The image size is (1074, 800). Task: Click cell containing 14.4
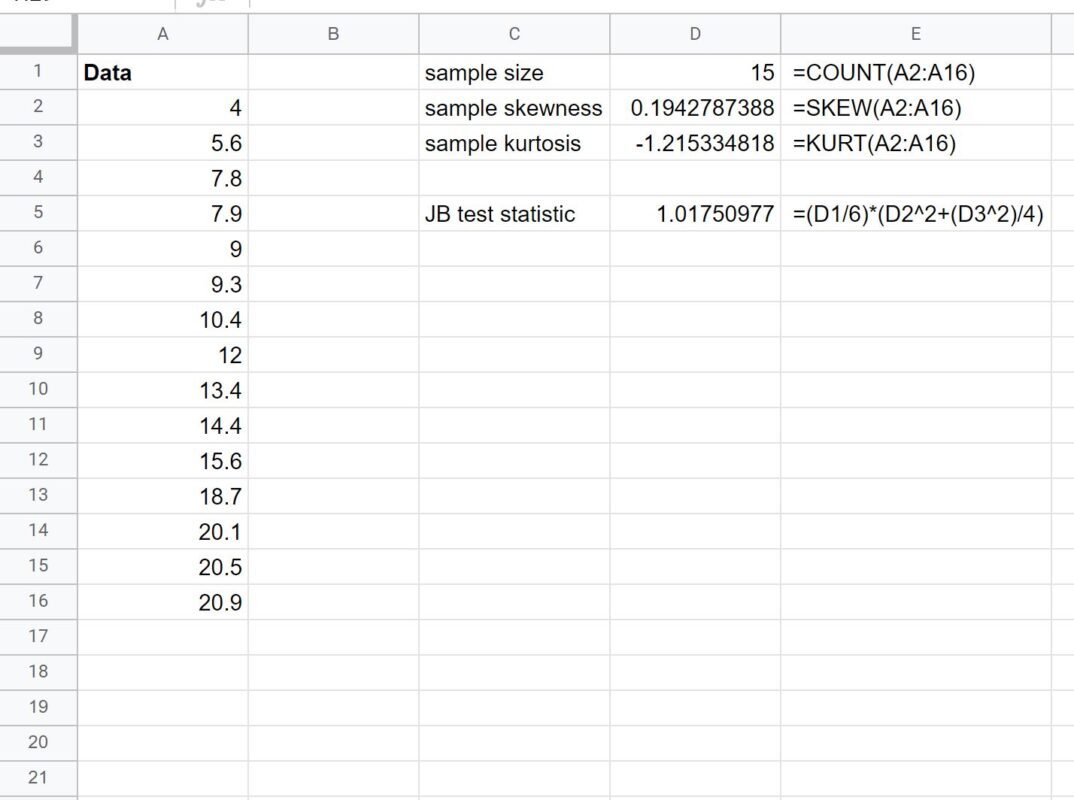tap(163, 425)
